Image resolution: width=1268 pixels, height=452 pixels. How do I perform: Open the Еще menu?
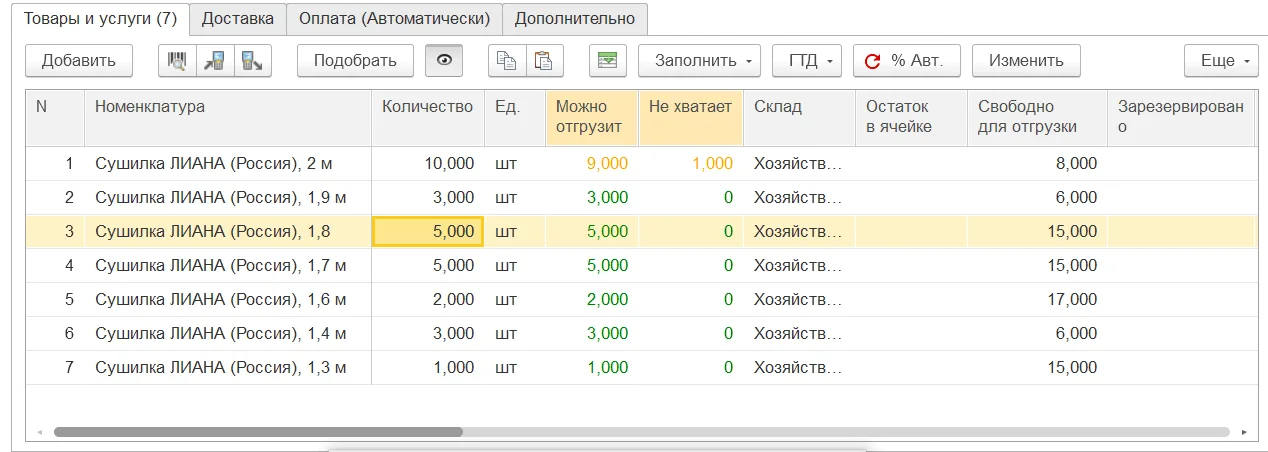(1221, 60)
